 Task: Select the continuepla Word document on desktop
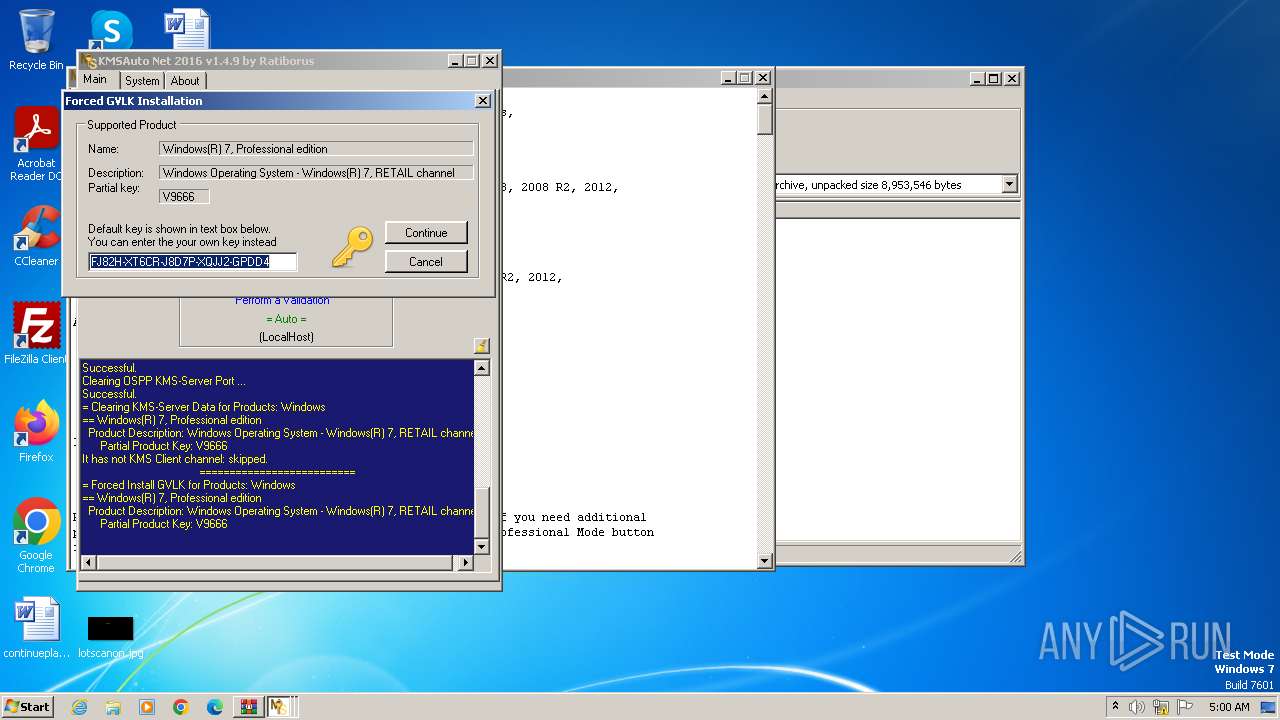[36, 628]
